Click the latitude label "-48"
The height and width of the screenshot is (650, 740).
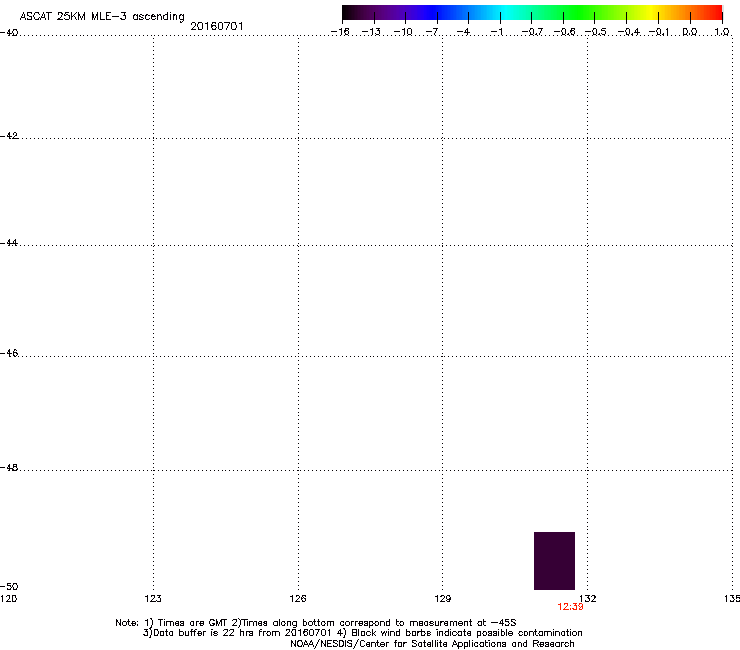(9, 468)
